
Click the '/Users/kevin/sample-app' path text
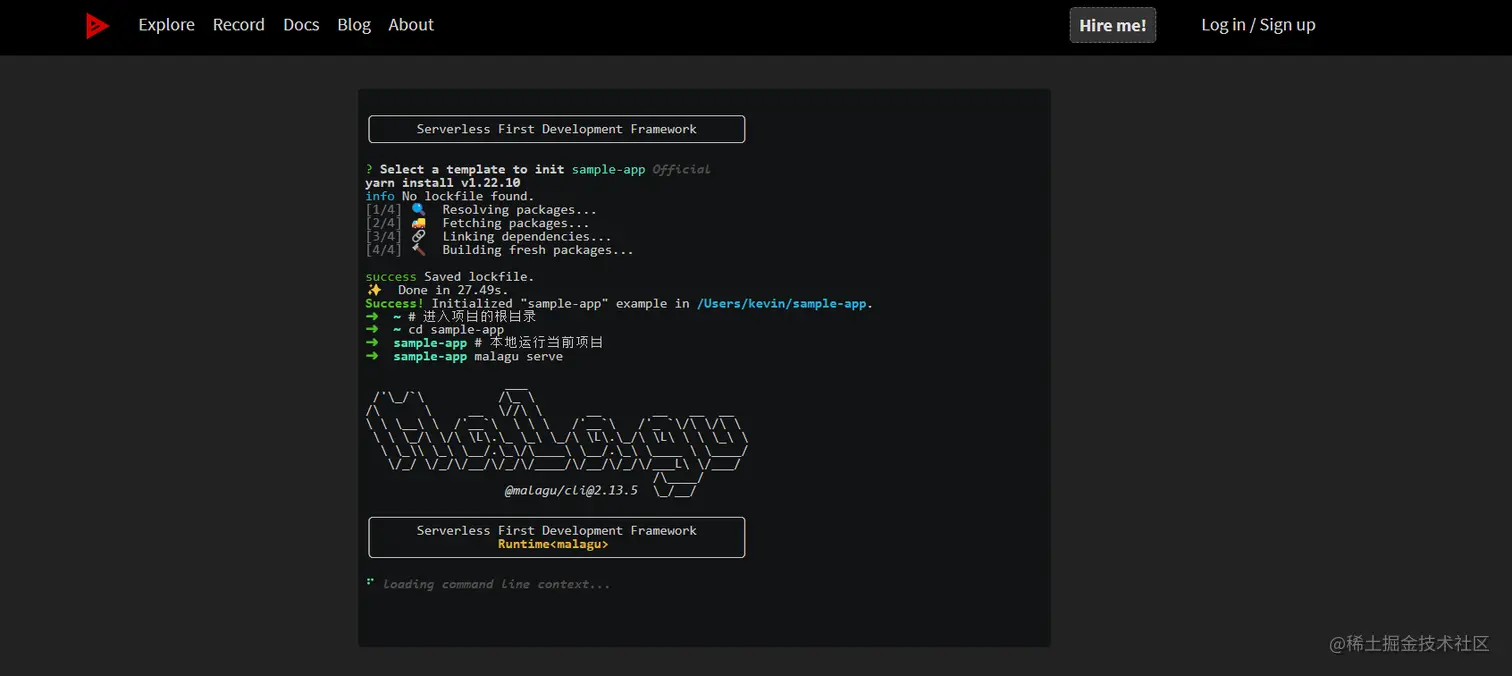point(782,303)
